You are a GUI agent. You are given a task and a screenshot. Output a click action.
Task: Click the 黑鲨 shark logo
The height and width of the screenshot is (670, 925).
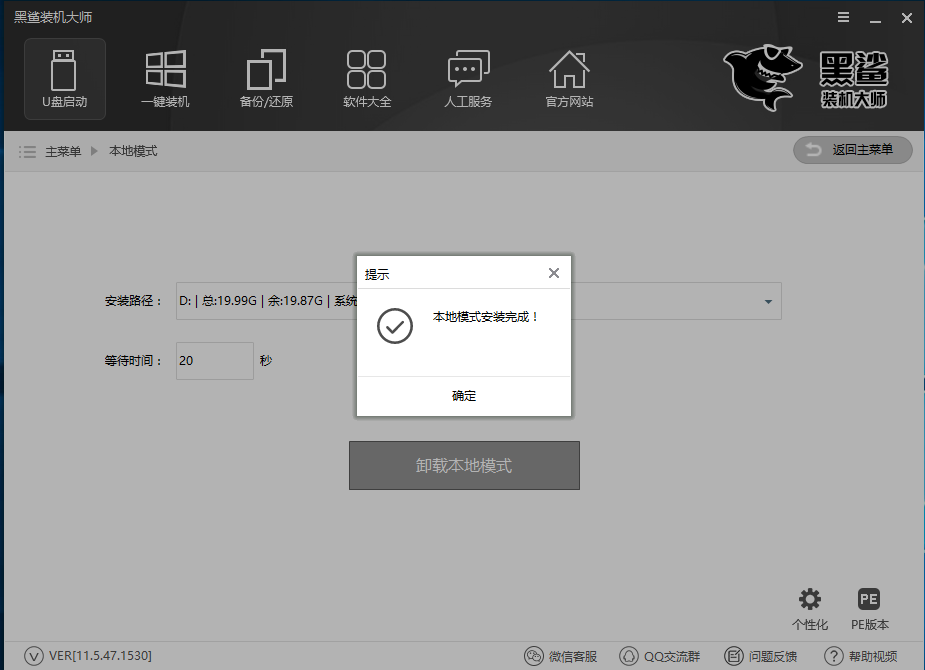[762, 75]
